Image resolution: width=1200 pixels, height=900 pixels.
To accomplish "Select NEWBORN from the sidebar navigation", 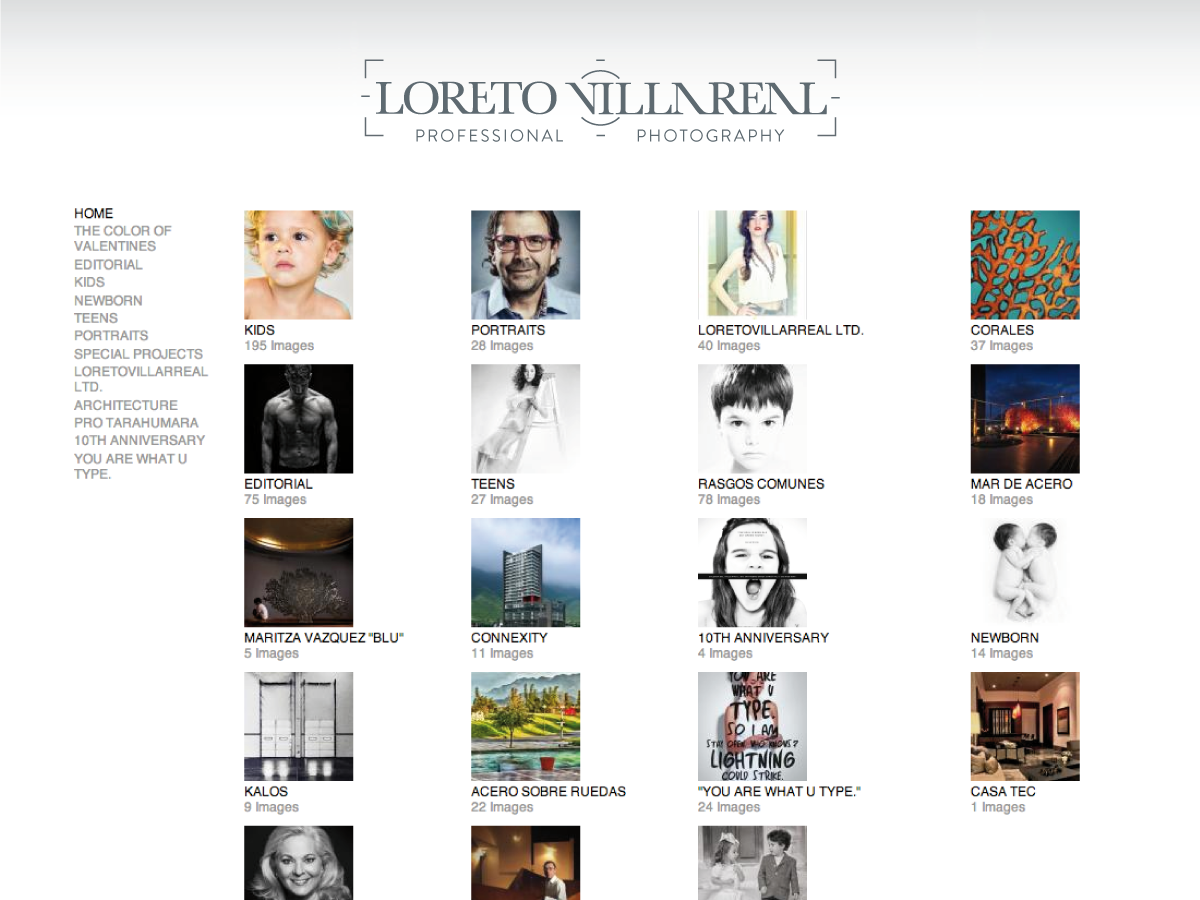I will [107, 300].
